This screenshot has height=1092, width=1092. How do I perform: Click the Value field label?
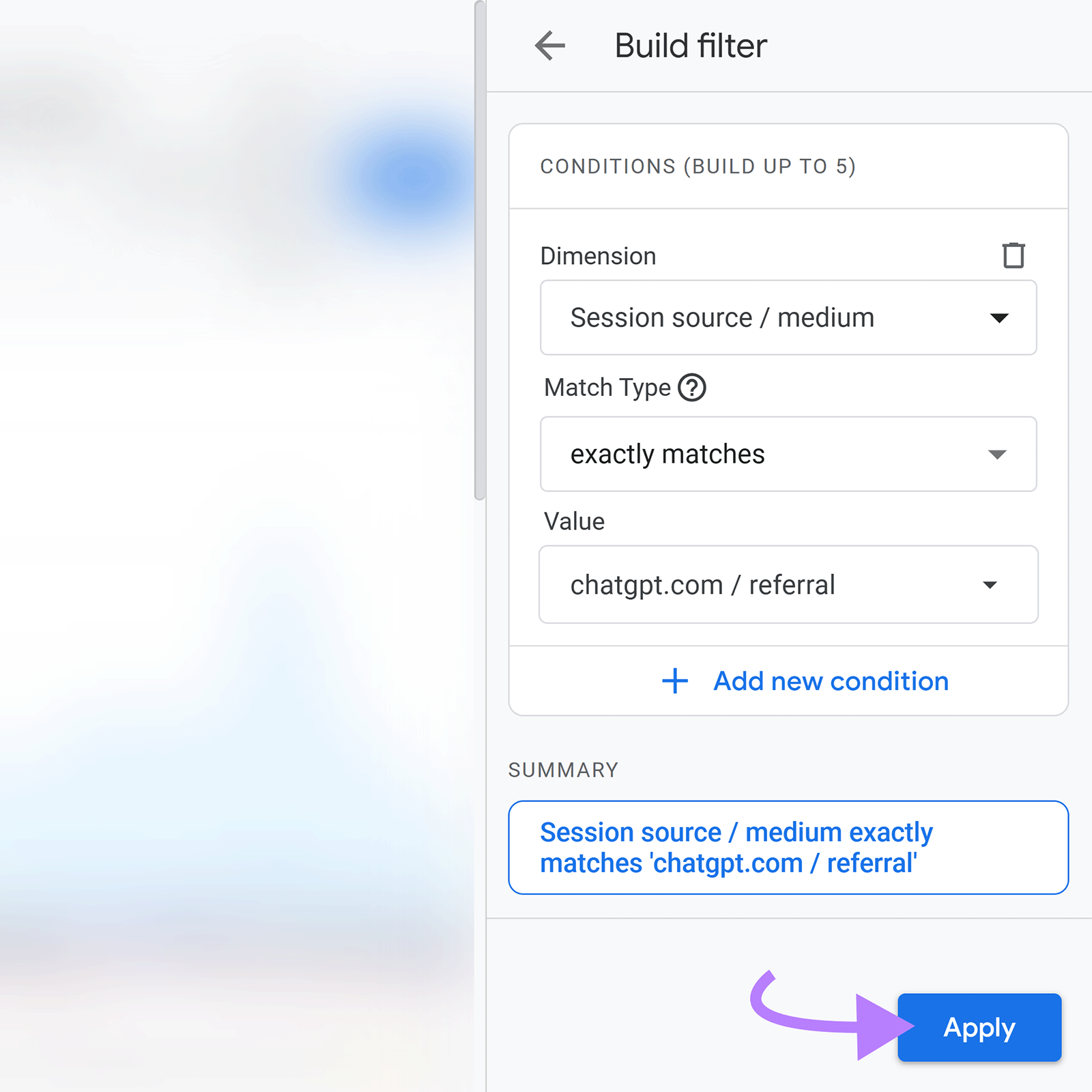tap(573, 521)
